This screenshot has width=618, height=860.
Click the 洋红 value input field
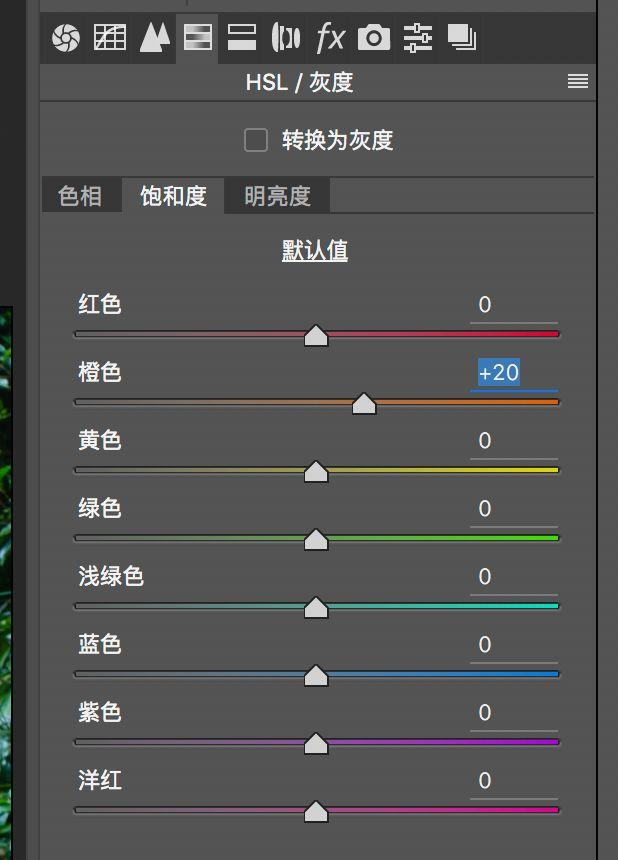(x=513, y=781)
